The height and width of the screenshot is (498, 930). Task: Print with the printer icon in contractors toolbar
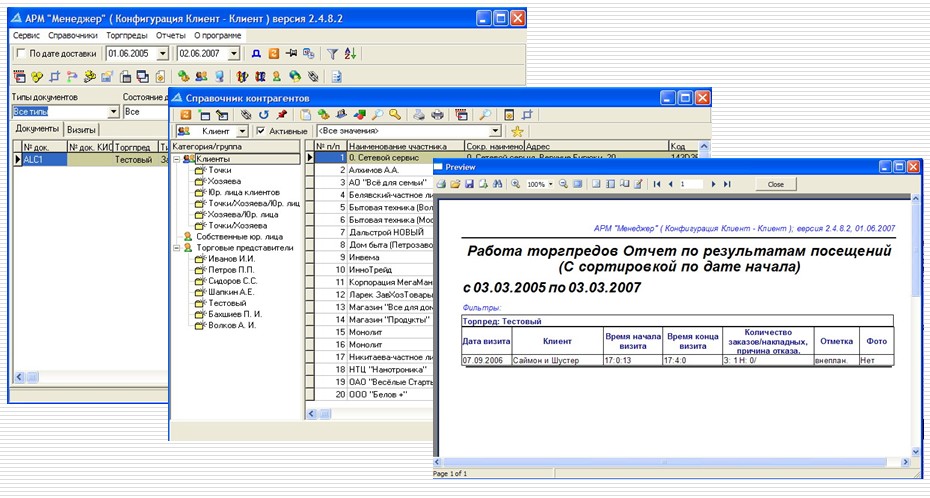pyautogui.click(x=437, y=115)
